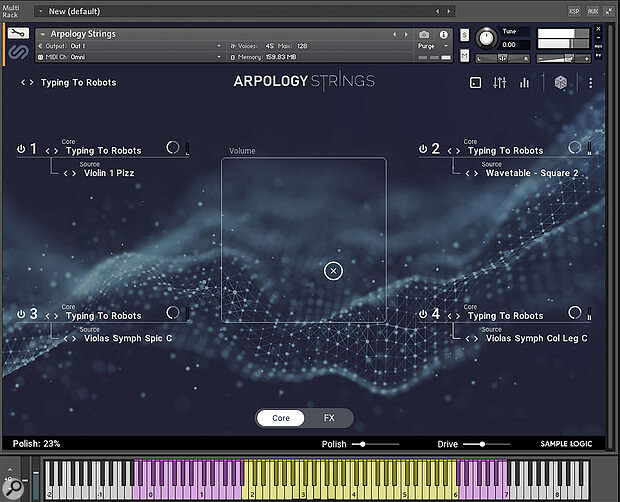Click the circular knob of Core 4

pyautogui.click(x=575, y=313)
